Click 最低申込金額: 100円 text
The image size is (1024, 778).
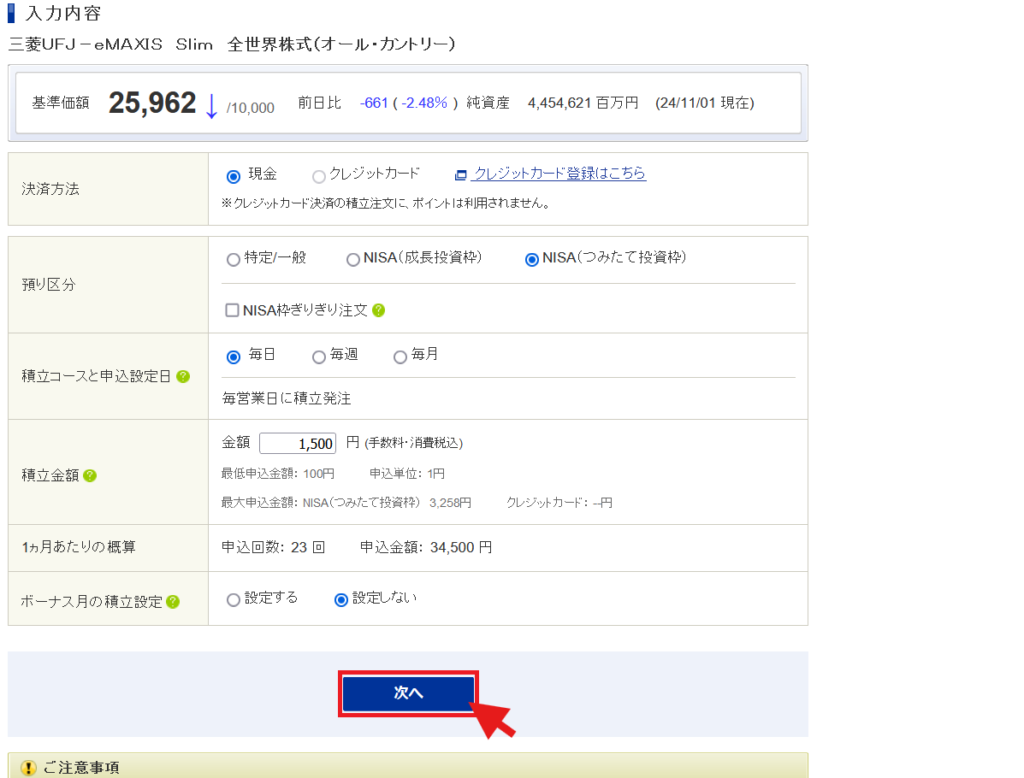pyautogui.click(x=278, y=474)
